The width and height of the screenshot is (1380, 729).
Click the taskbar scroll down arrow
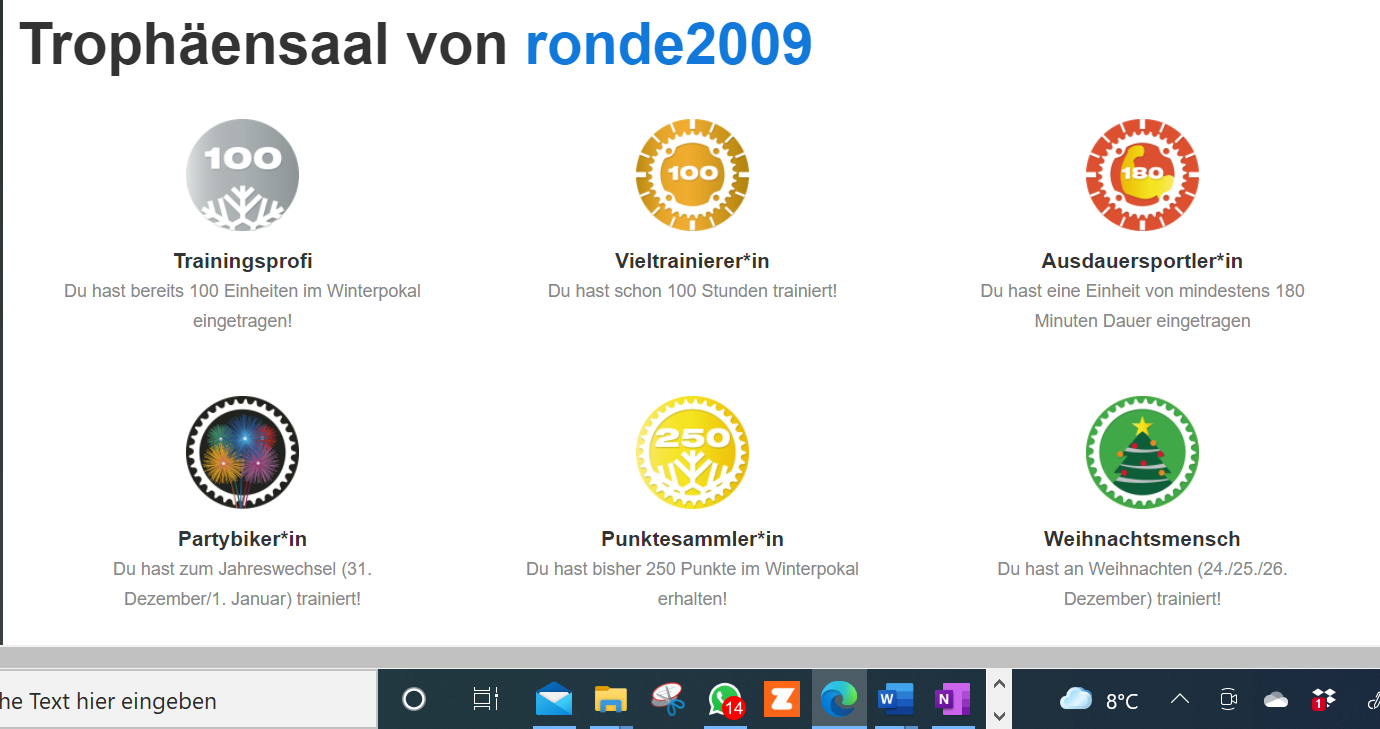tap(998, 715)
